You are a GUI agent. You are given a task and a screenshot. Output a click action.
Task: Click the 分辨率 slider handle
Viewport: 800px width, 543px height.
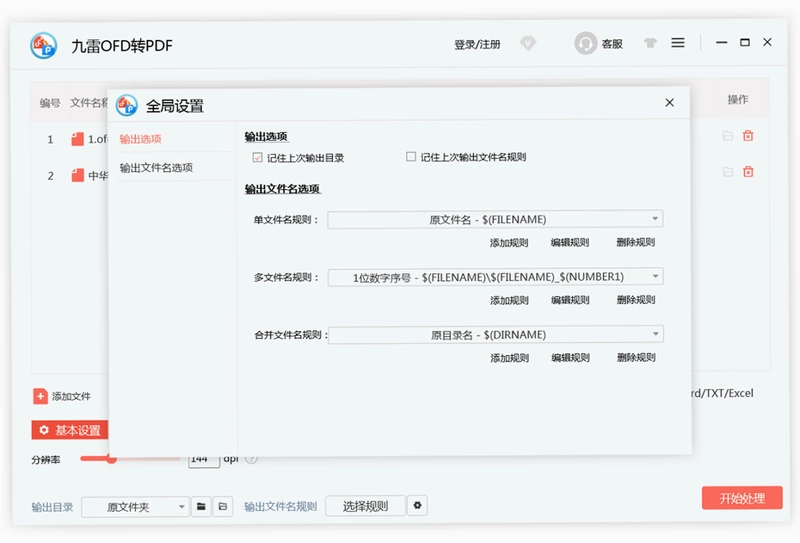pyautogui.click(x=111, y=459)
